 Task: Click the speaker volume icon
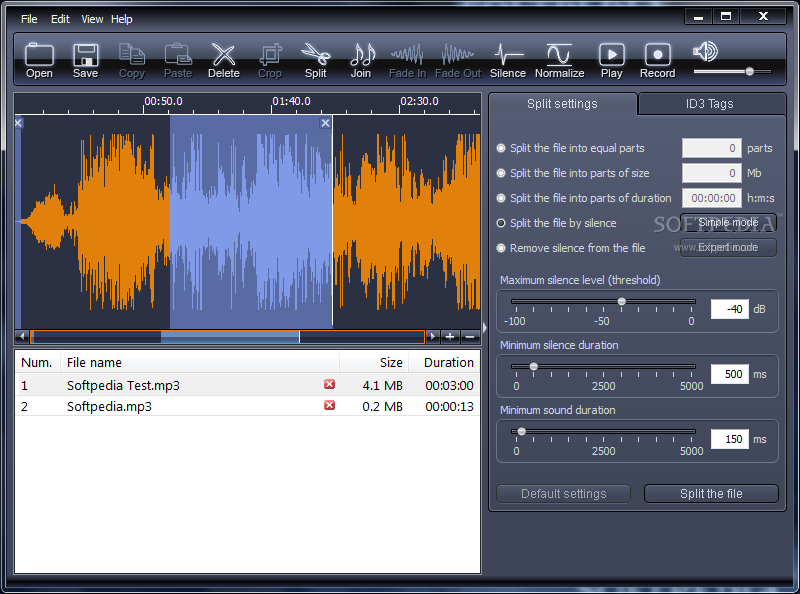[706, 52]
